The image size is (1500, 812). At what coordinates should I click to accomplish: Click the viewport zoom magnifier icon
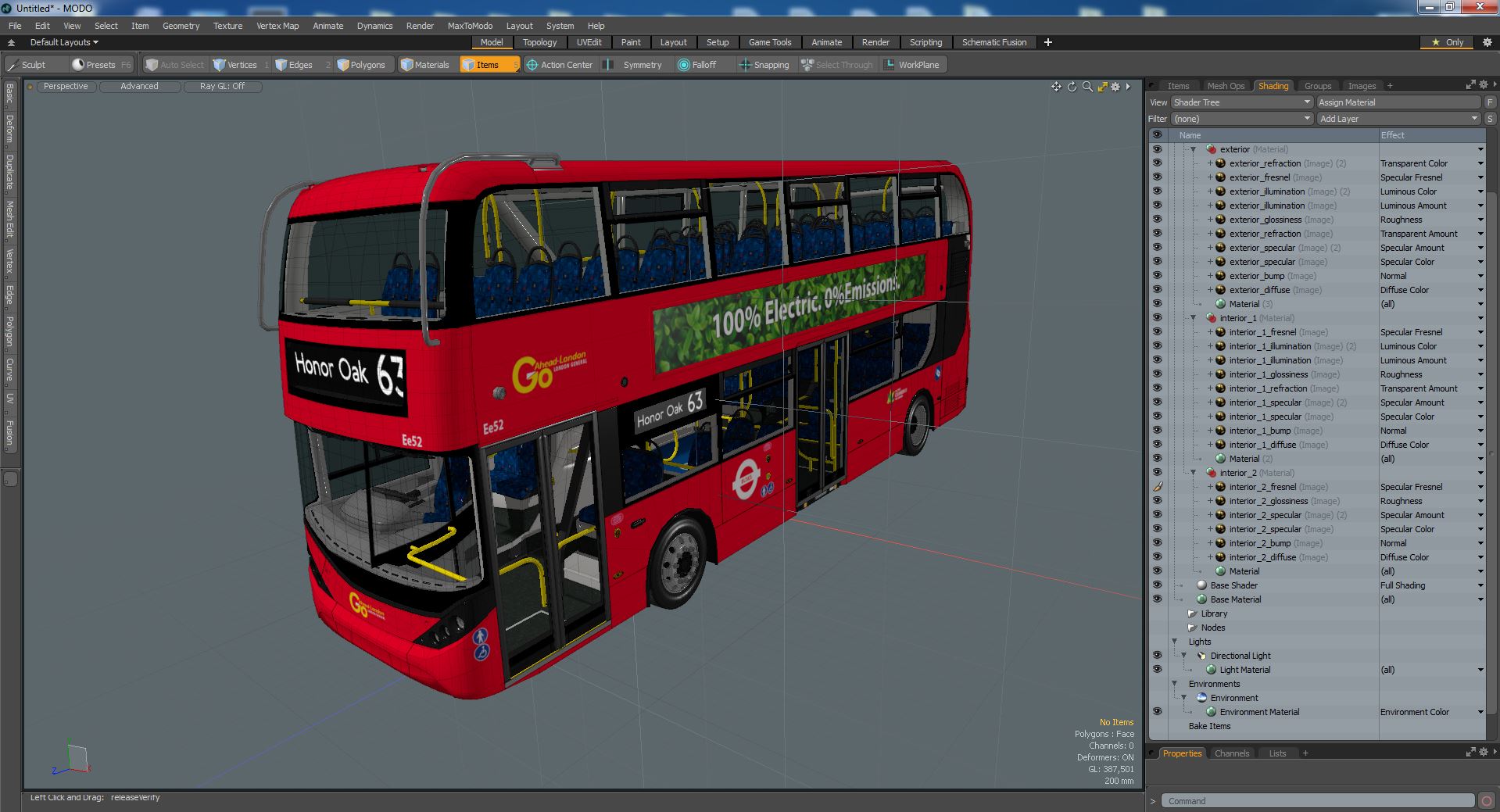pos(1087,87)
